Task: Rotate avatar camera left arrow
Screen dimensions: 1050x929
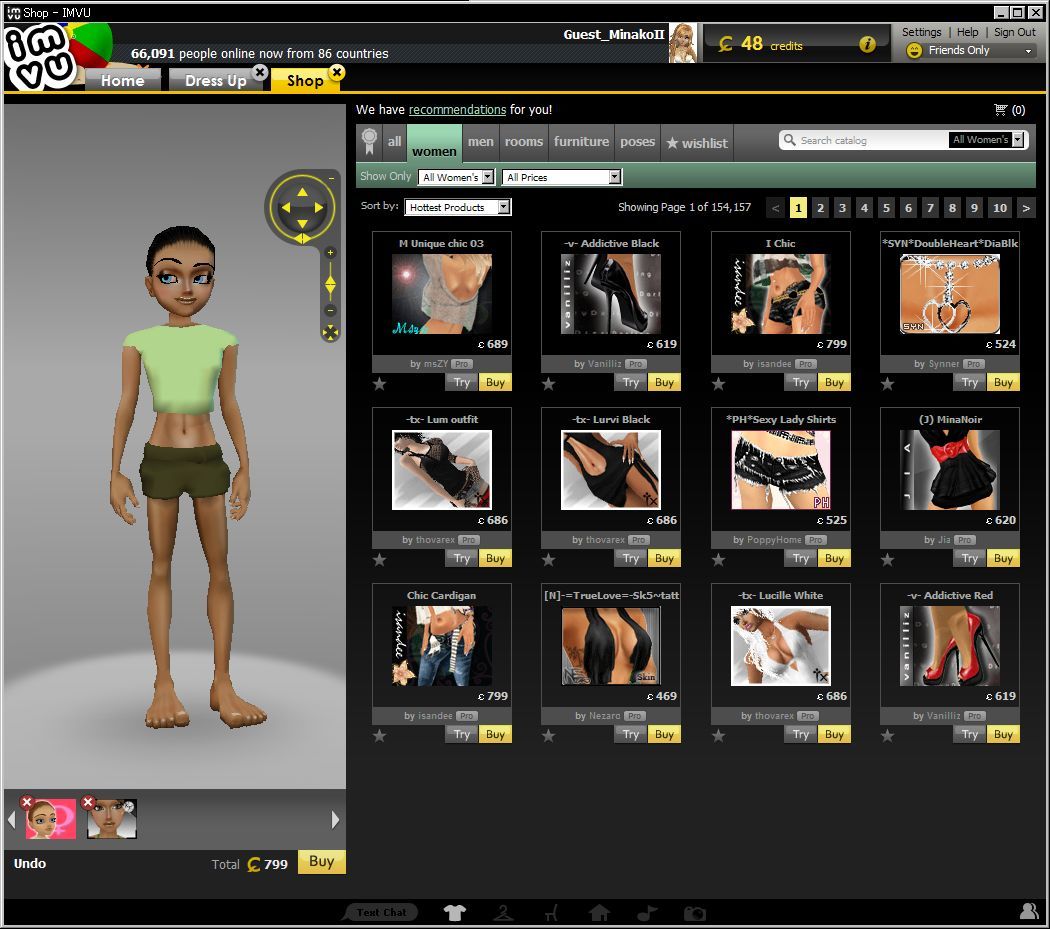Action: 286,208
